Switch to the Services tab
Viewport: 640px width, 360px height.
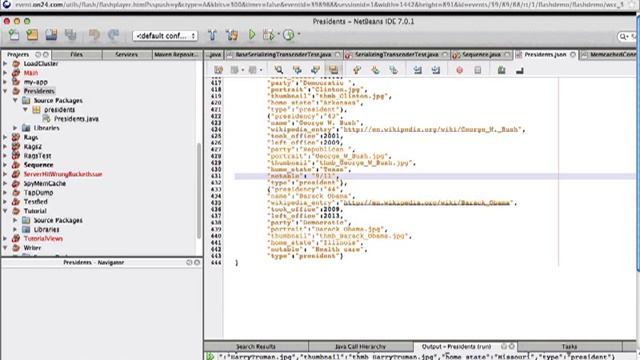127,54
